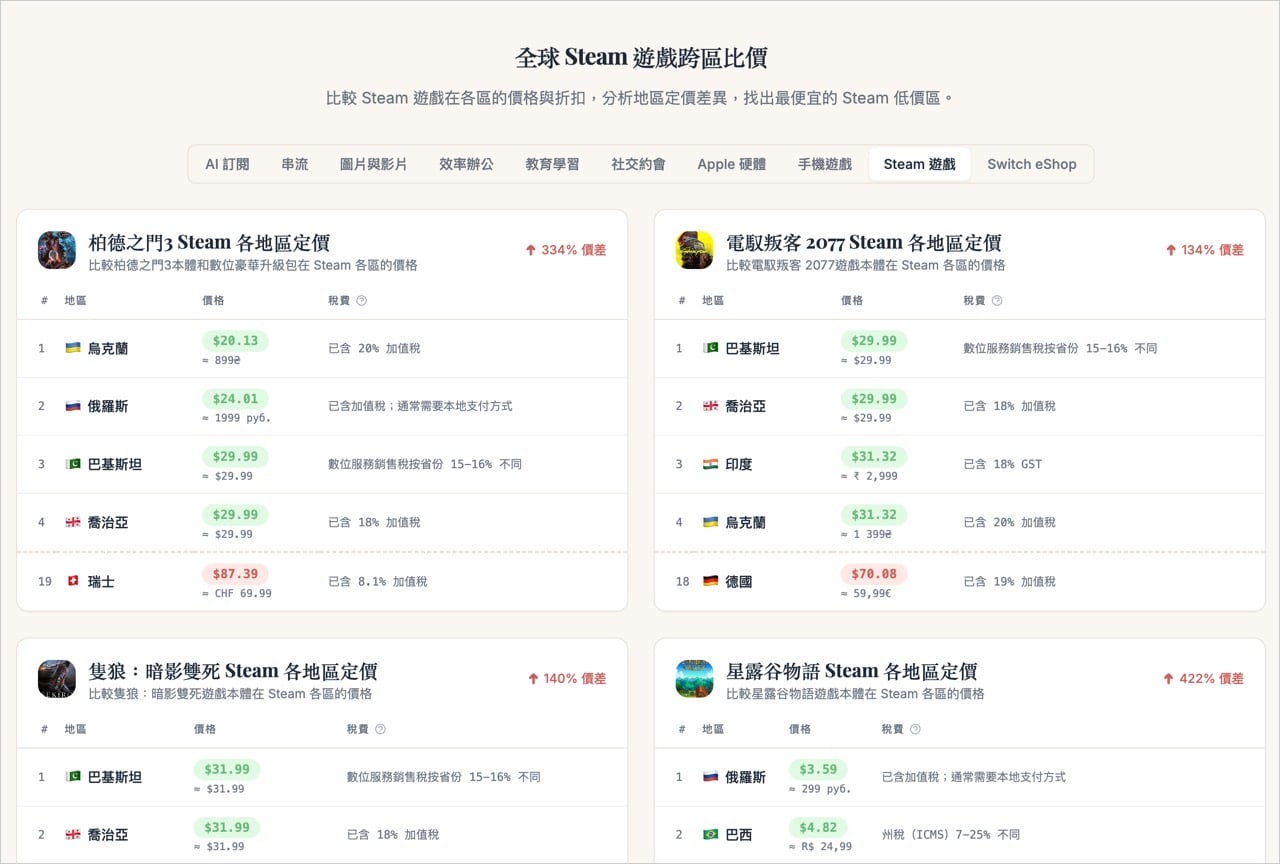Click 稅費 help icon in 隻狼 card

[x=380, y=729]
